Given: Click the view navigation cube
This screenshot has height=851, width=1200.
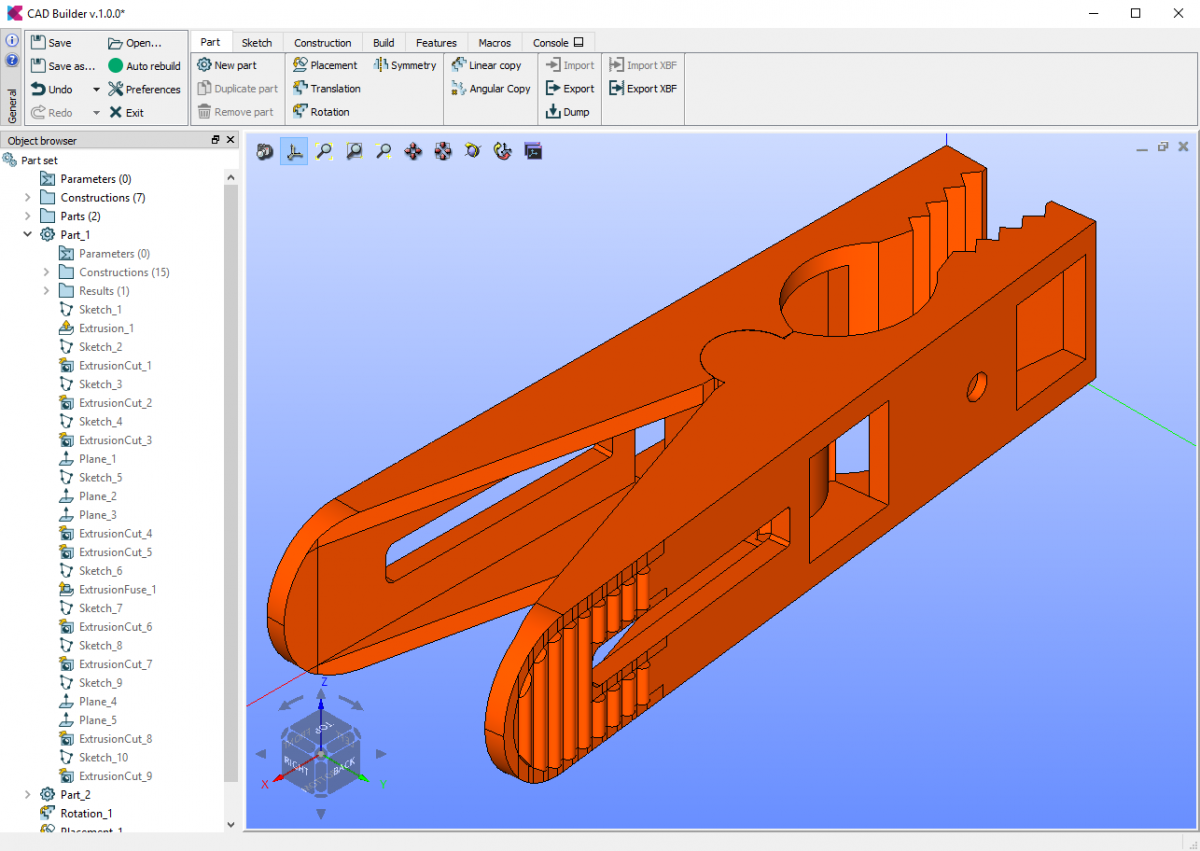Looking at the screenshot, I should (x=320, y=754).
